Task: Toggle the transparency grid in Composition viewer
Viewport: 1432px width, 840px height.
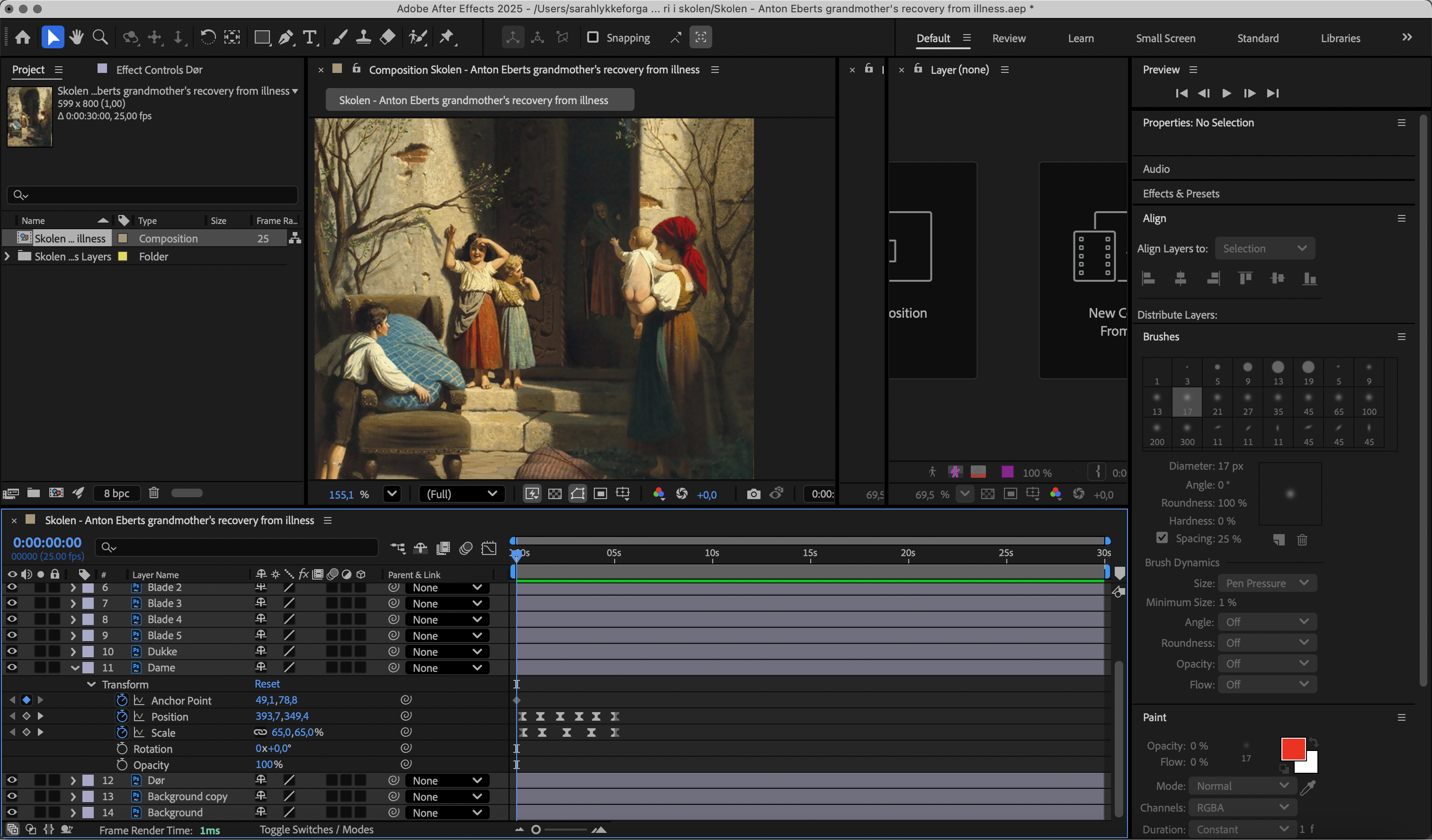Action: (555, 494)
